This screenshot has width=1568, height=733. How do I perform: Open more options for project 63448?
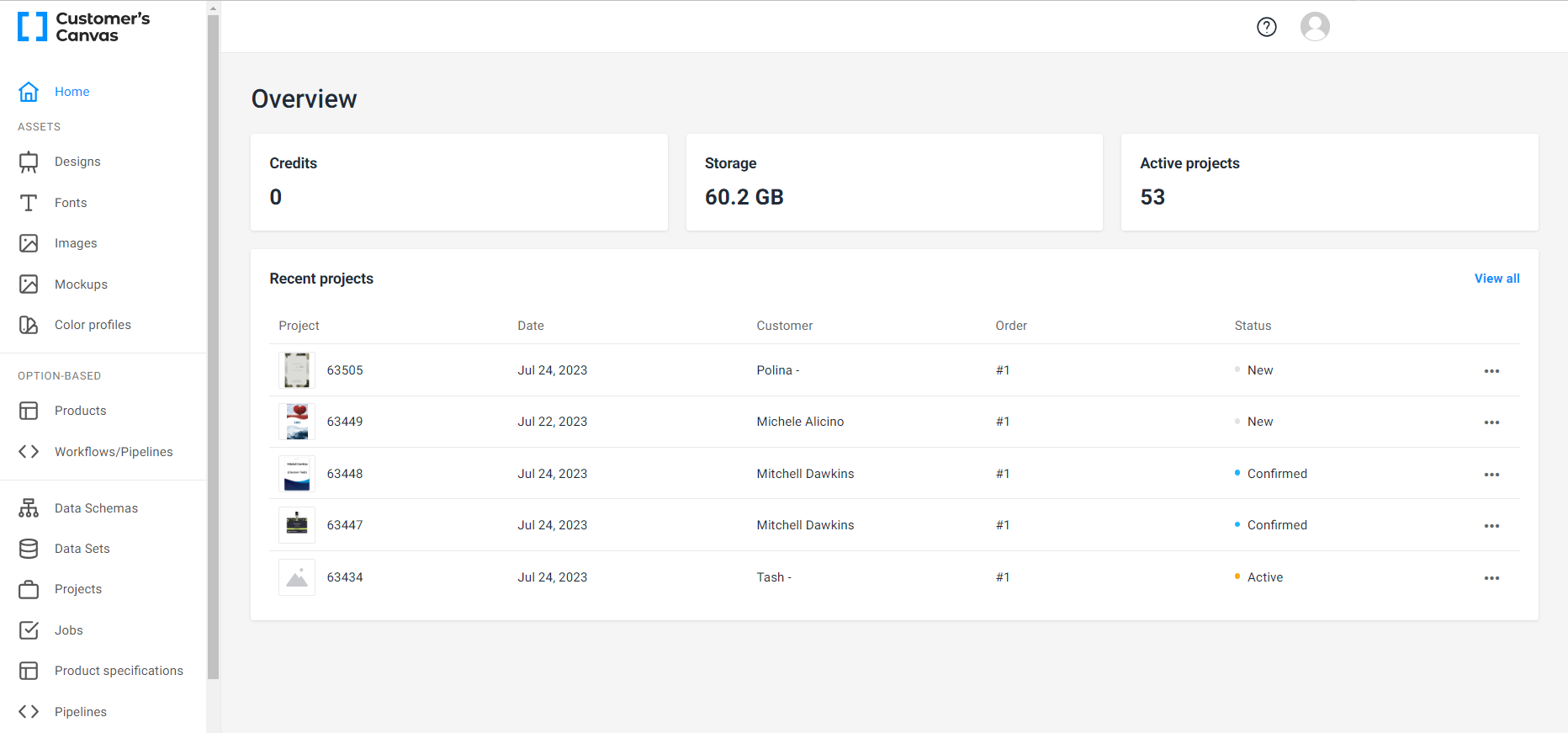[x=1491, y=475]
